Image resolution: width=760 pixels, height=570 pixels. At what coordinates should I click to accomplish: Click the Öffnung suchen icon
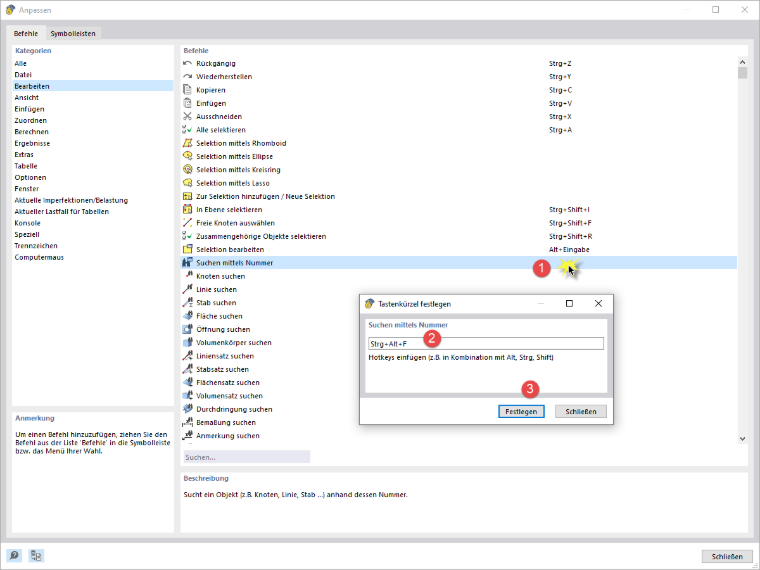point(188,329)
